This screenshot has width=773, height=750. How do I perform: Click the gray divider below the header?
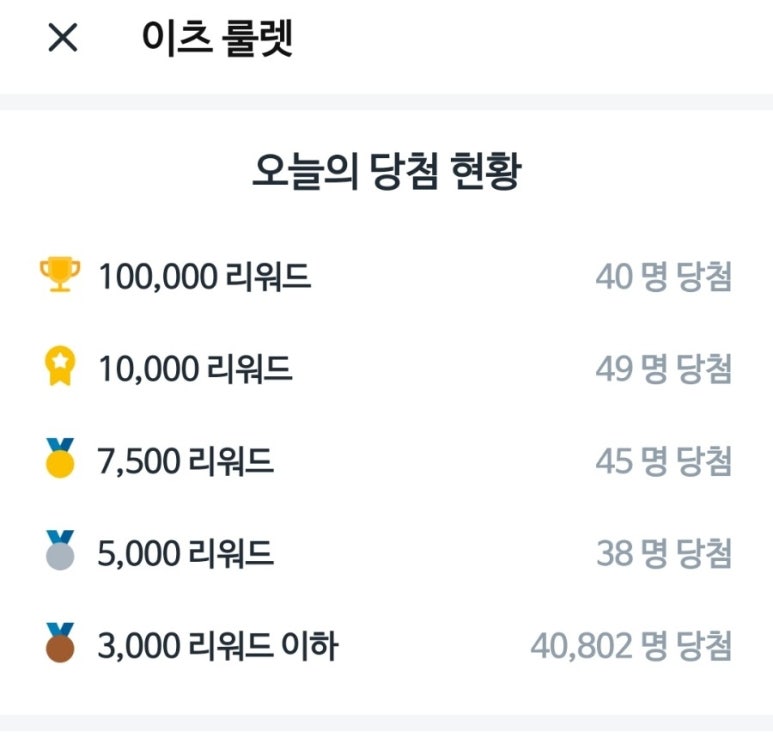point(386,102)
